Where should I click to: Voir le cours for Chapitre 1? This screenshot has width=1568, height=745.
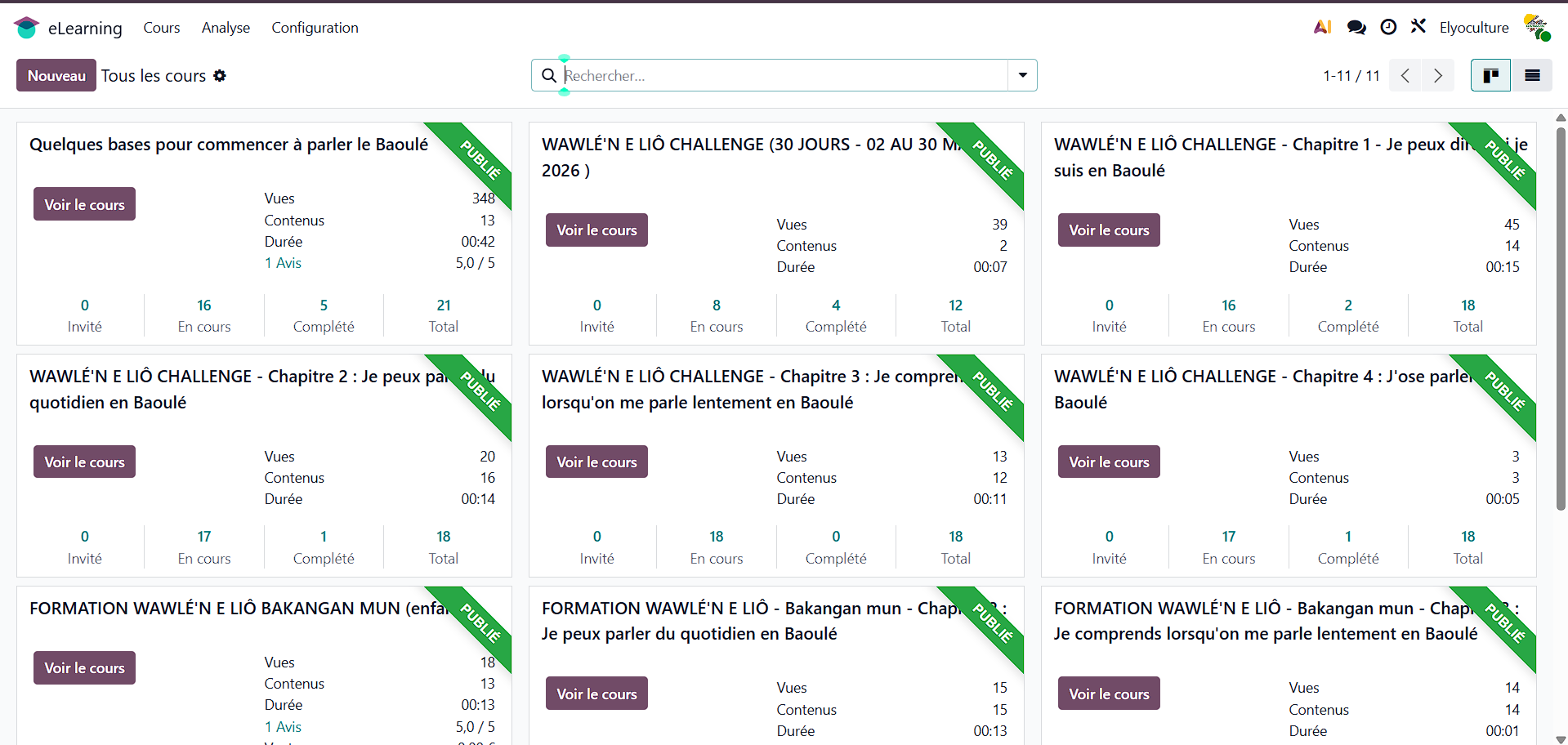[x=1109, y=230]
